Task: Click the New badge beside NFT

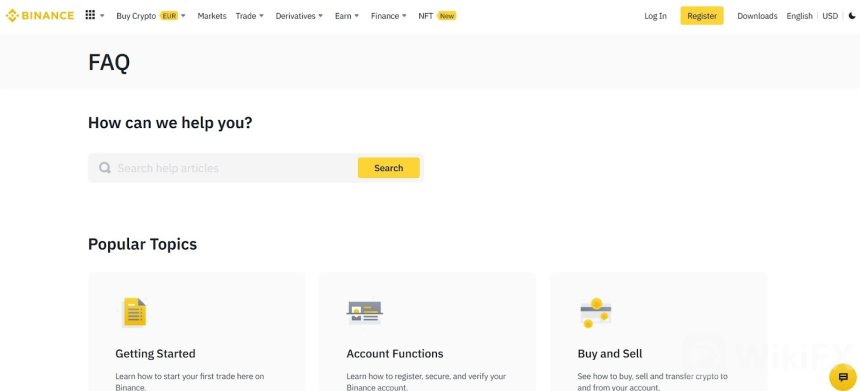Action: [x=447, y=16]
